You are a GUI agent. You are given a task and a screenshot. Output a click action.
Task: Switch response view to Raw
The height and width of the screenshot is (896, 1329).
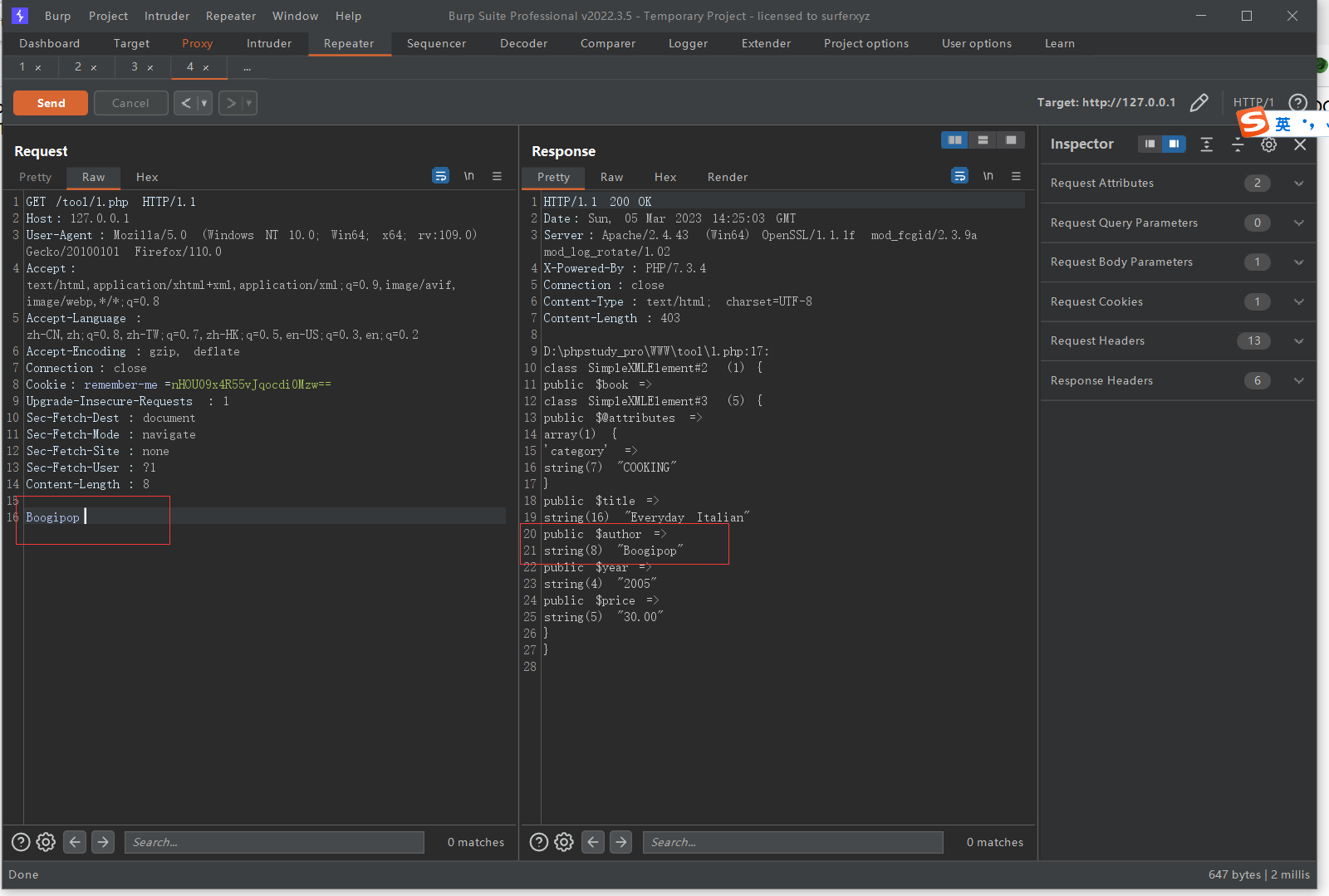(x=611, y=177)
